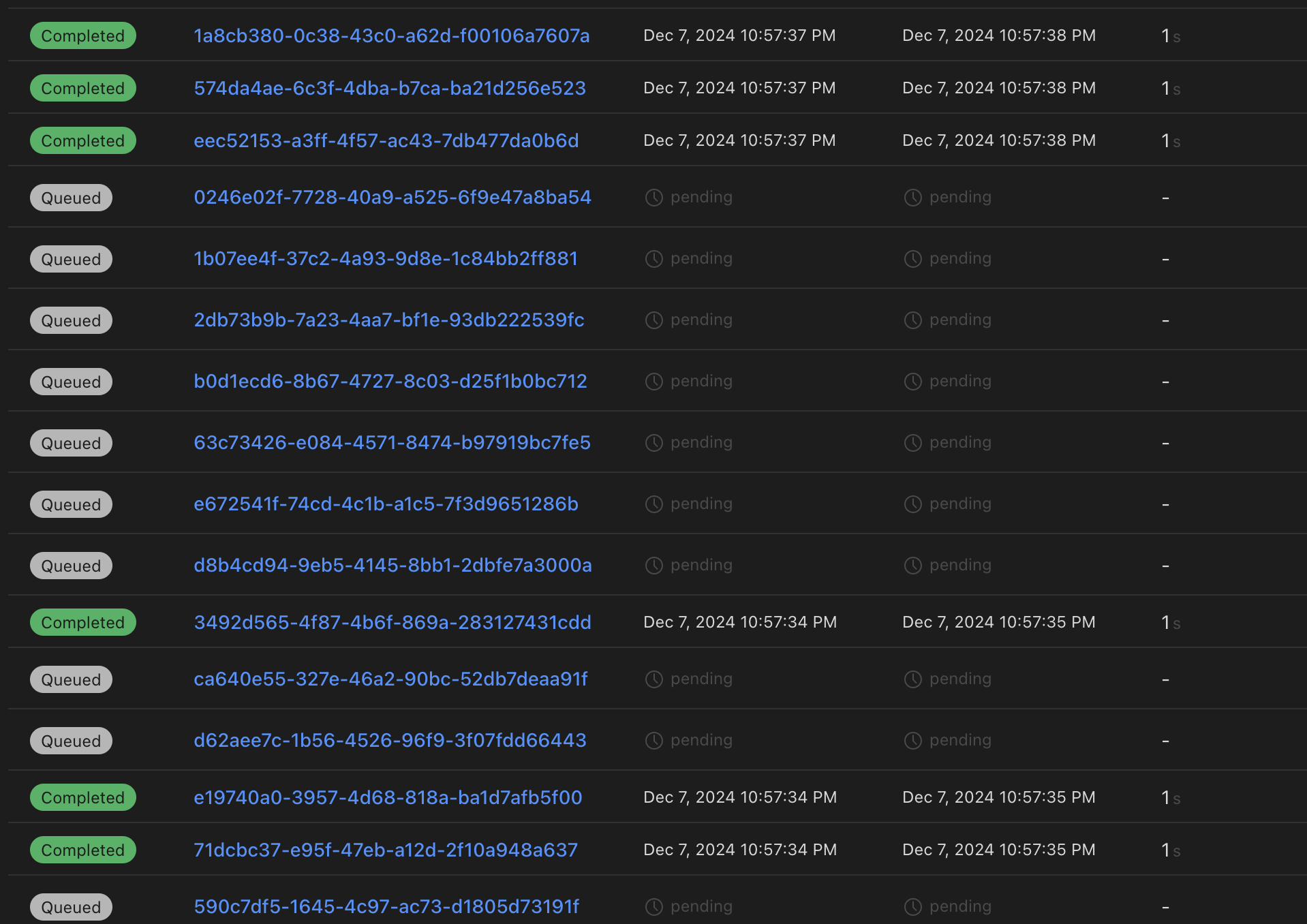Click the start-time clock icon for 1b07ee4f row
Image resolution: width=1307 pixels, height=924 pixels.
coord(654,258)
